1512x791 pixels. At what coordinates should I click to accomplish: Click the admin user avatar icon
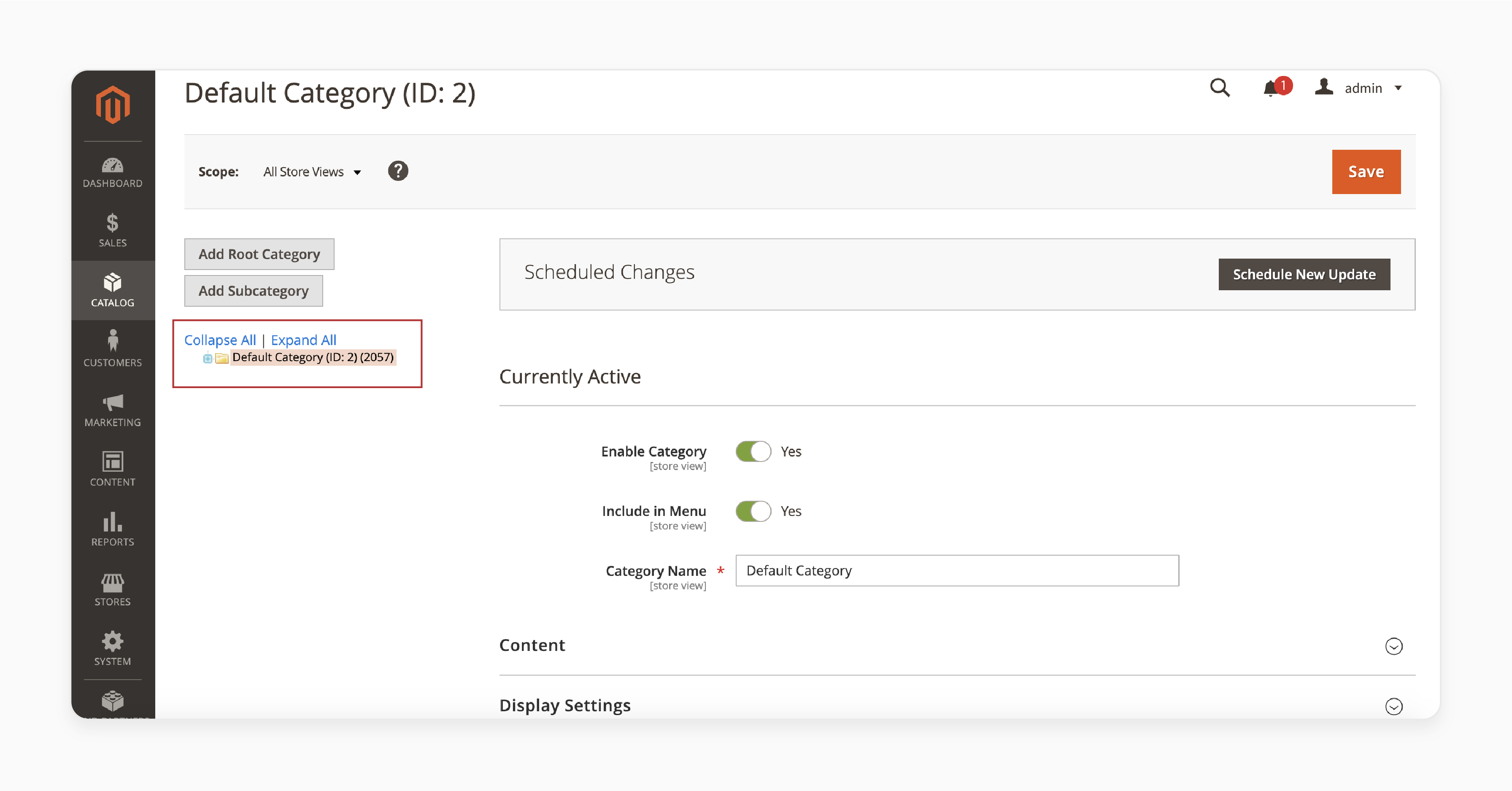pos(1323,87)
